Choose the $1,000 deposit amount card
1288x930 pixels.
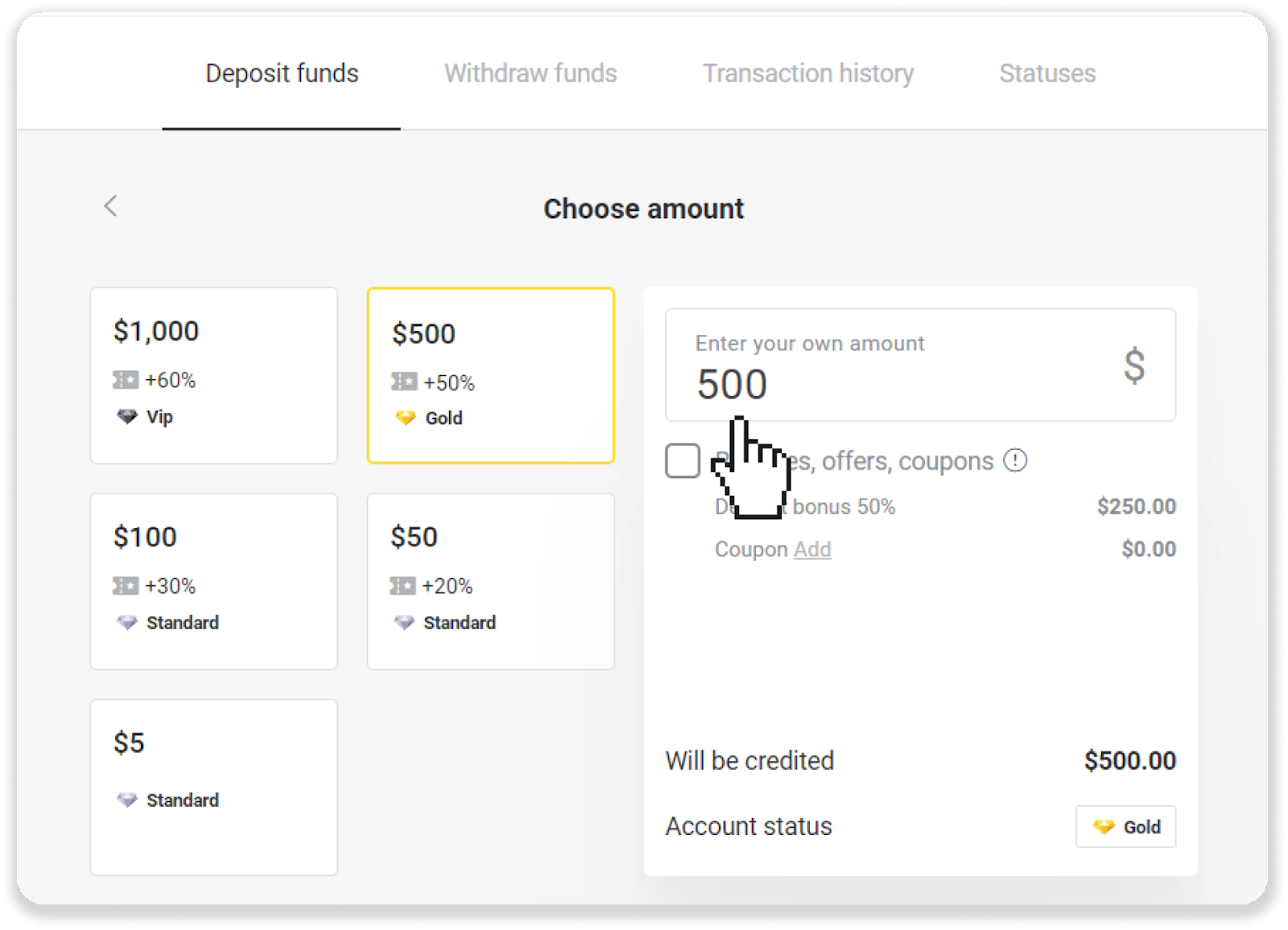[x=214, y=375]
